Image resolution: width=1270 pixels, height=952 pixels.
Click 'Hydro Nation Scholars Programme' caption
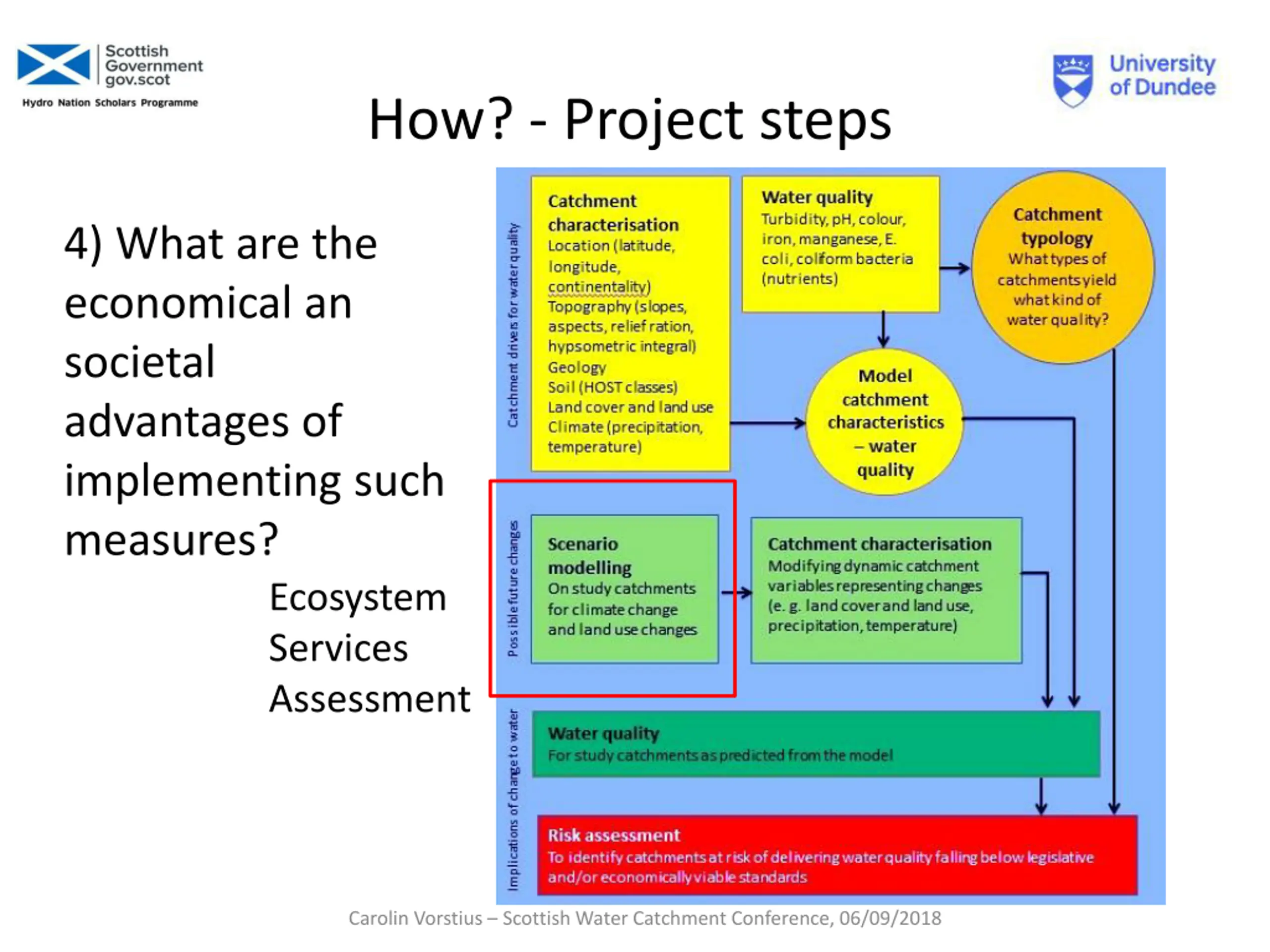pyautogui.click(x=110, y=103)
